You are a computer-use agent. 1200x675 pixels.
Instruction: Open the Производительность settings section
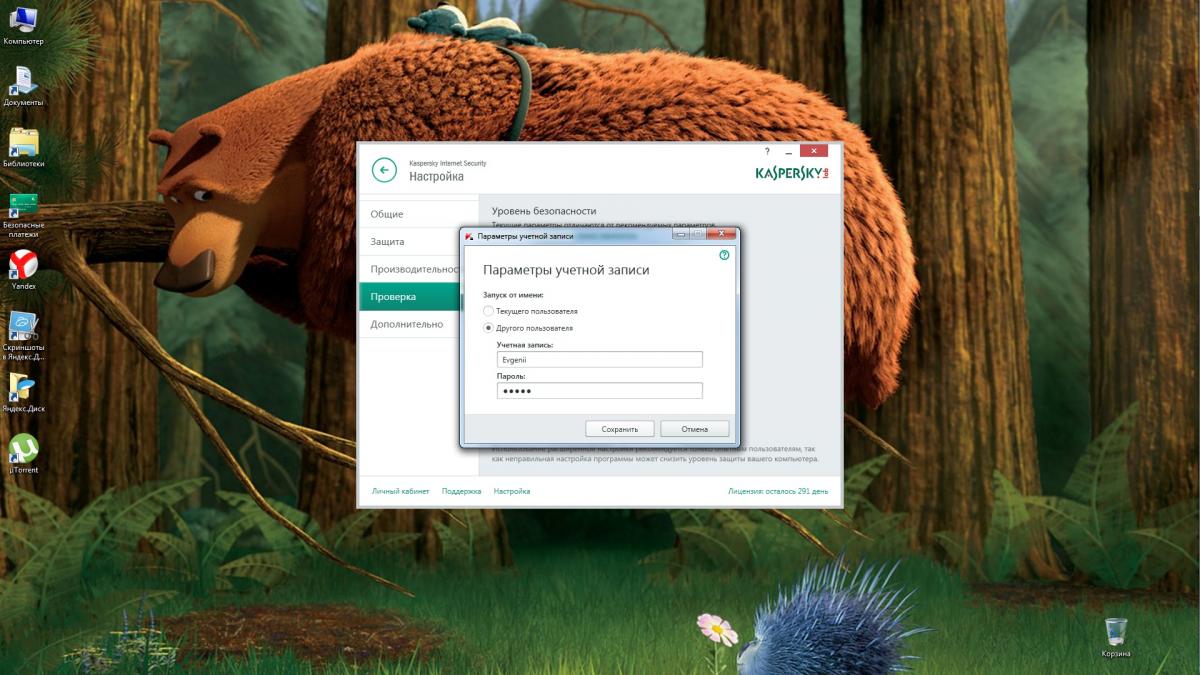tap(410, 269)
